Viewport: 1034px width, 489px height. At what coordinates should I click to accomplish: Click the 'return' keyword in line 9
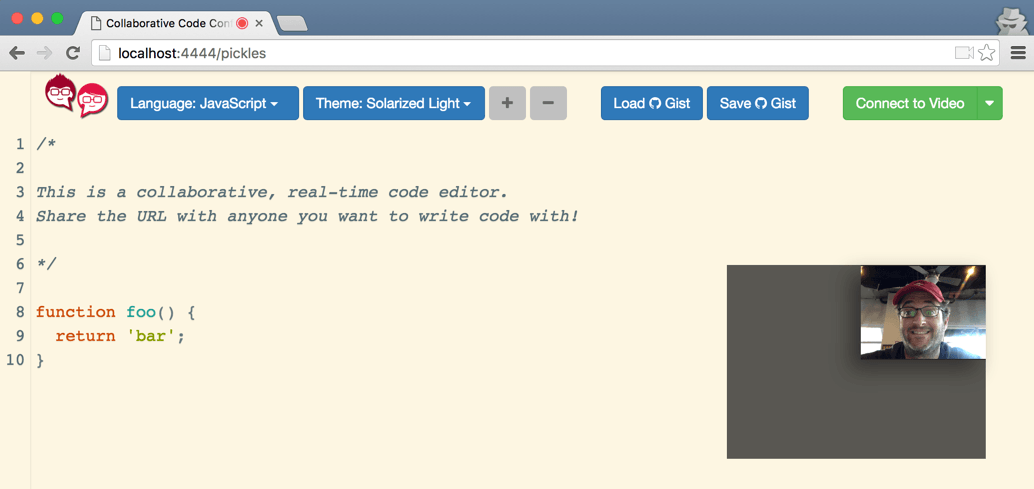(x=85, y=336)
